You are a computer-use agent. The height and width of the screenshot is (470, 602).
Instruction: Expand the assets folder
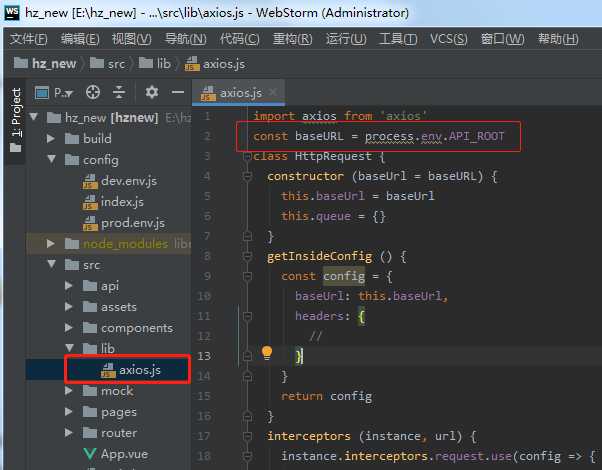click(x=69, y=306)
